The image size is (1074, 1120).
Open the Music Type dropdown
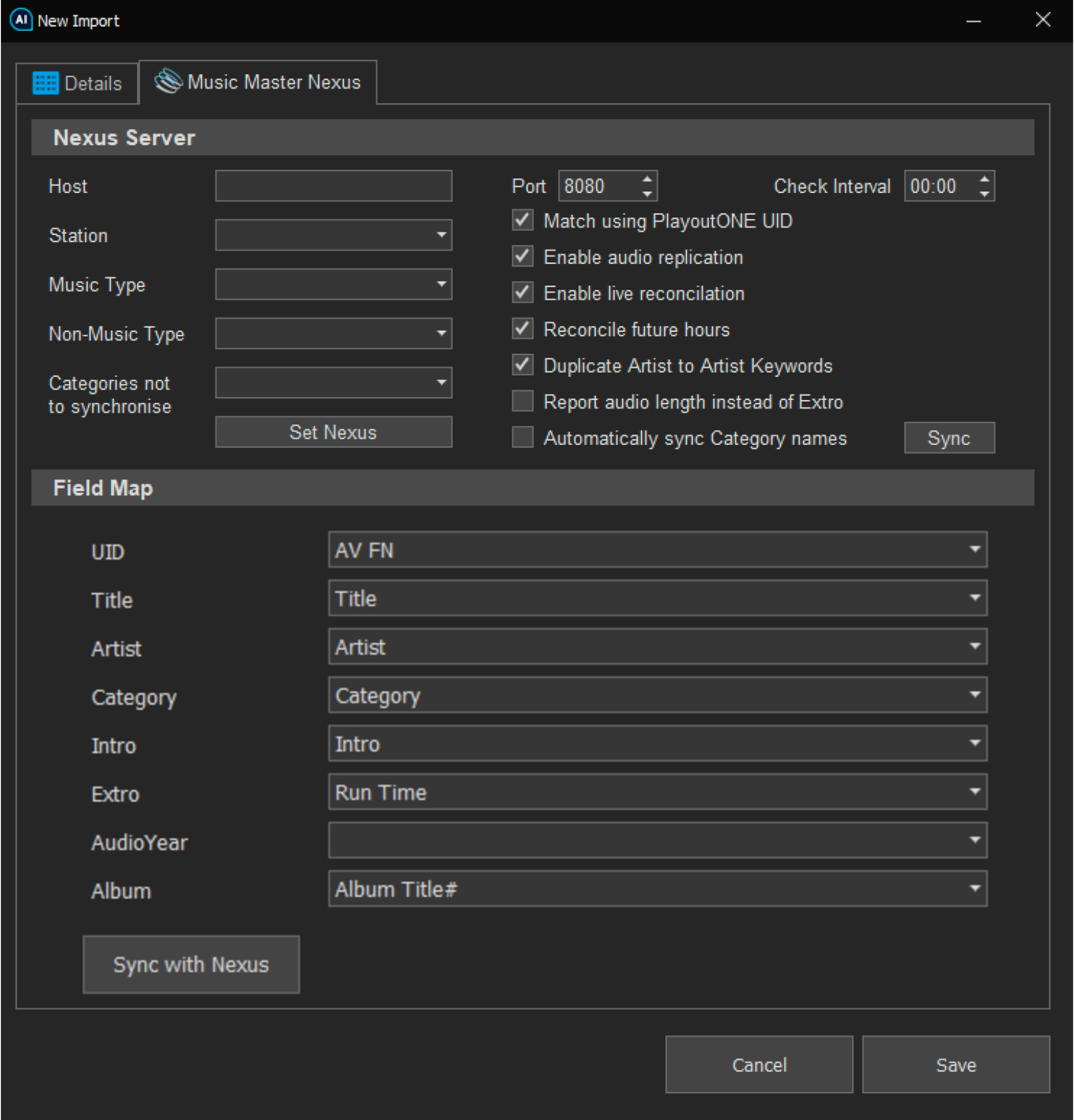coord(333,284)
